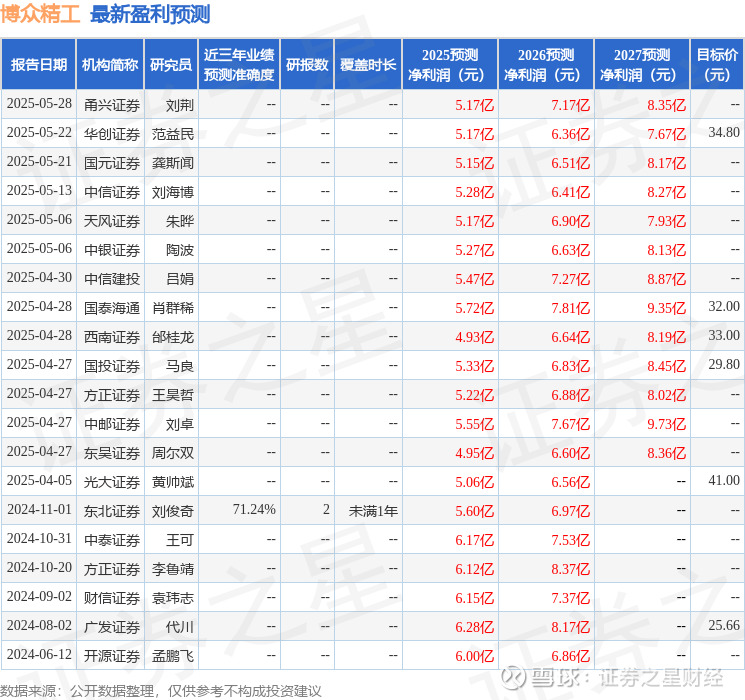Click the 数据来源 disclaimer footer text
This screenshot has width=745, height=700.
(x=161, y=691)
